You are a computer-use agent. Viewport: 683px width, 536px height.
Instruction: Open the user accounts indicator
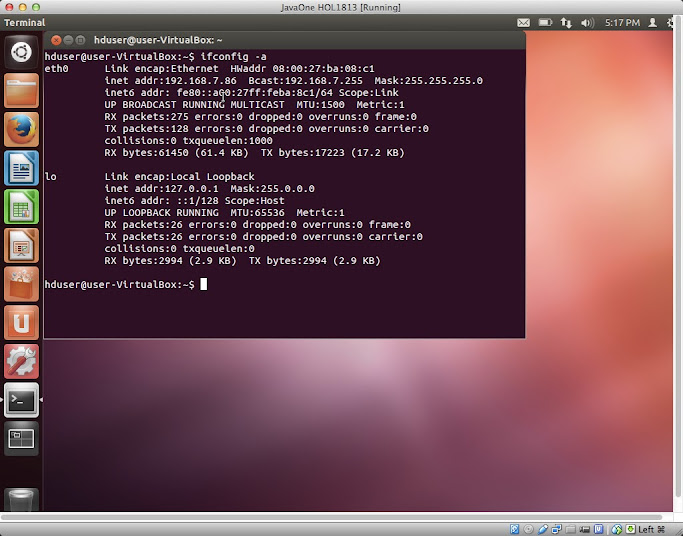pyautogui.click(x=652, y=23)
